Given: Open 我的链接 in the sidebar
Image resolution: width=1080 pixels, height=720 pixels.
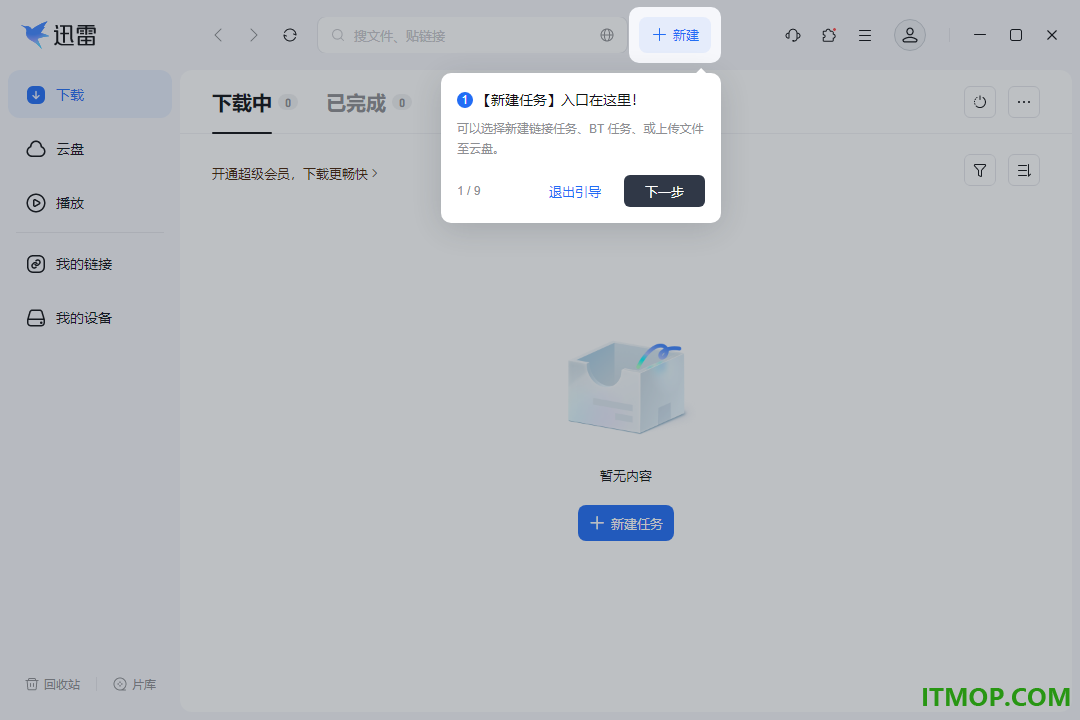Looking at the screenshot, I should pyautogui.click(x=90, y=264).
